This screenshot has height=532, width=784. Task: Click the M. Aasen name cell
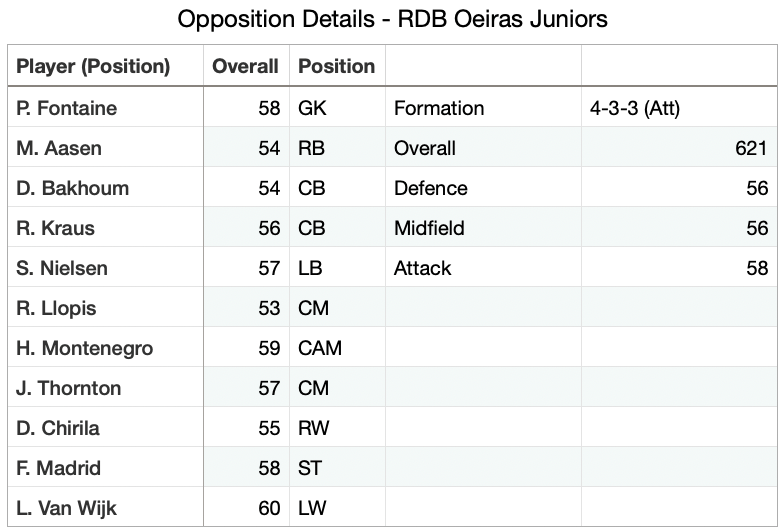coord(59,148)
